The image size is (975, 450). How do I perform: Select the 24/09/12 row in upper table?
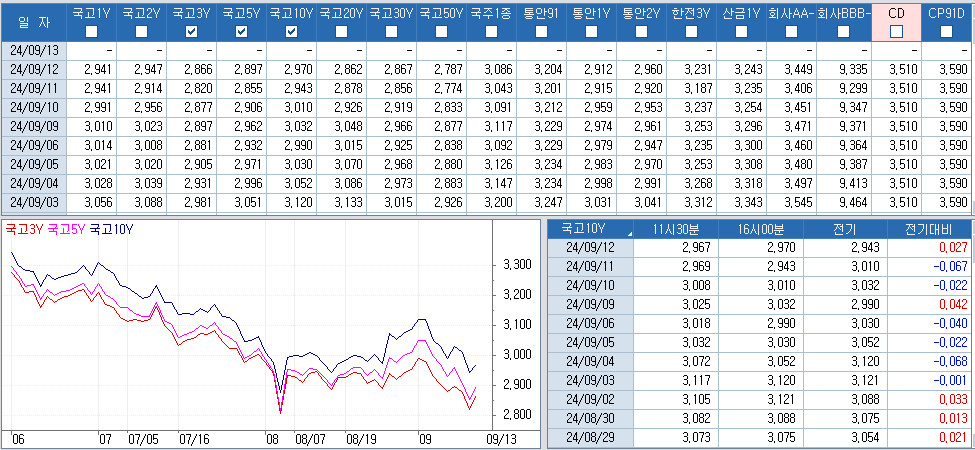pos(34,69)
